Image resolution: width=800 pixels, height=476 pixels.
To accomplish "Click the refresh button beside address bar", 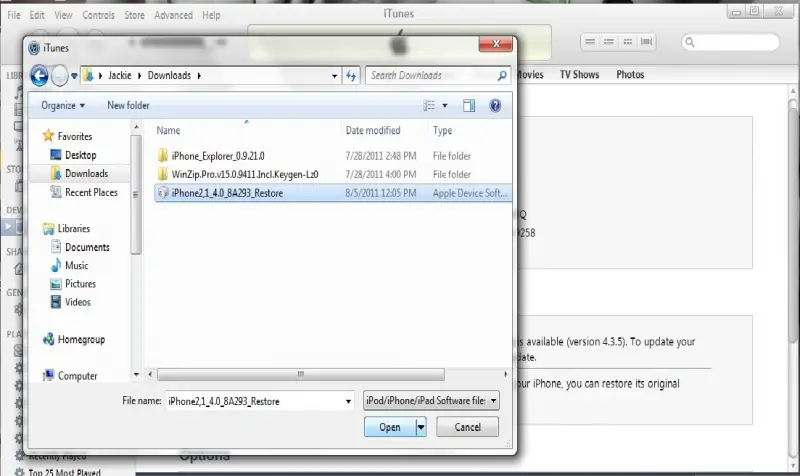I will pyautogui.click(x=351, y=76).
